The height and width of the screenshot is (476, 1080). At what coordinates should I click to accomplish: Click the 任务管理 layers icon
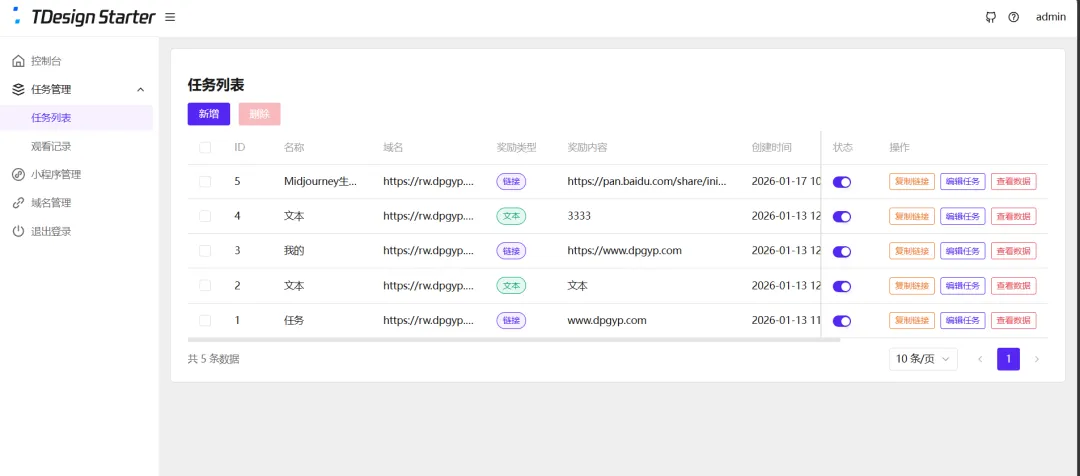19,90
